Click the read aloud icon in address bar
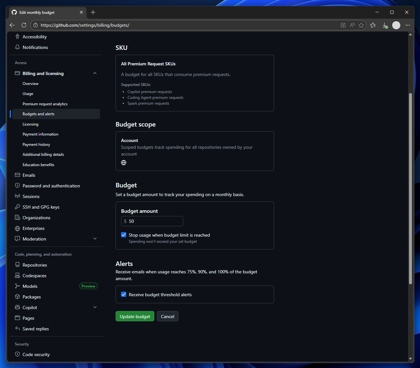 coord(352,25)
